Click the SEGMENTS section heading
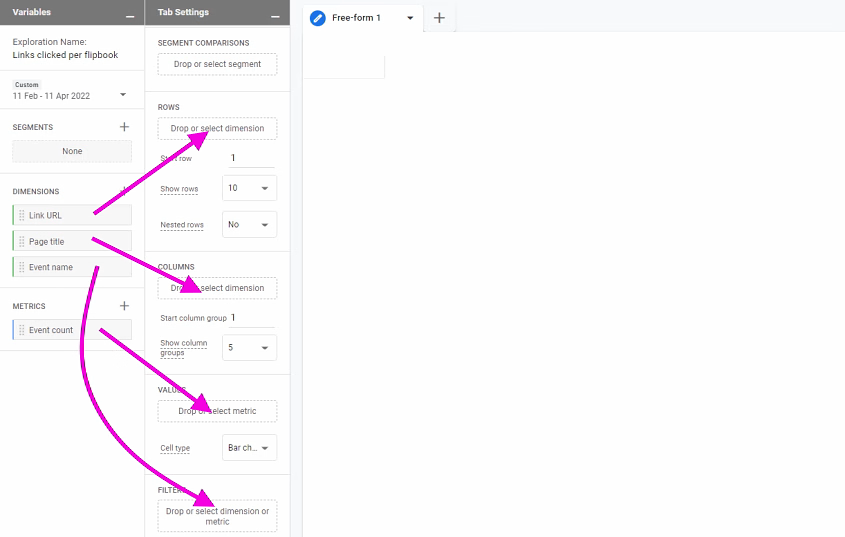The width and height of the screenshot is (845, 537). pos(33,127)
